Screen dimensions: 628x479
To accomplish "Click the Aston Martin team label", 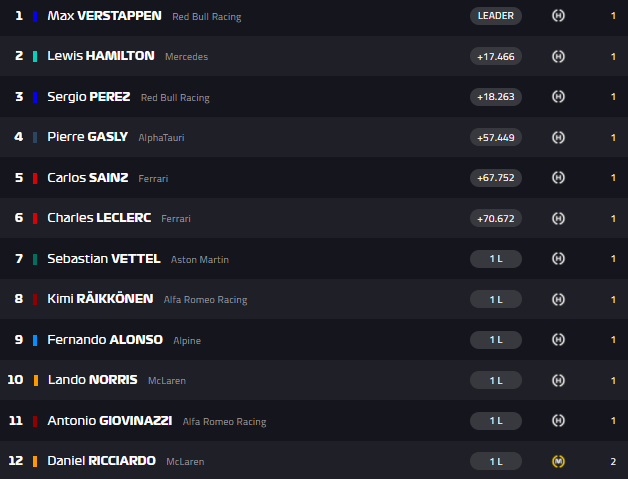I will click(199, 260).
